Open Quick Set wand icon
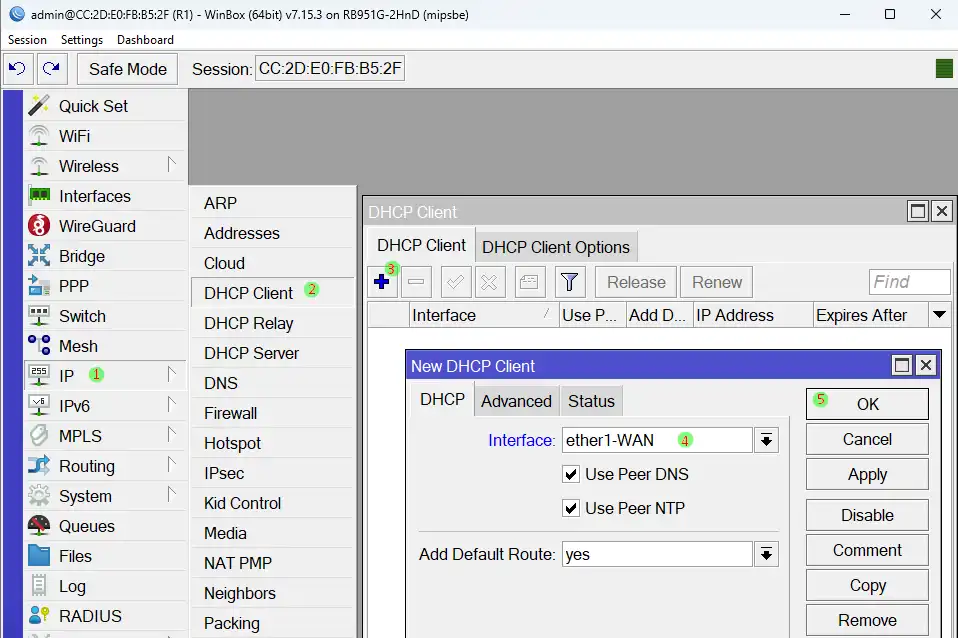 pyautogui.click(x=39, y=106)
